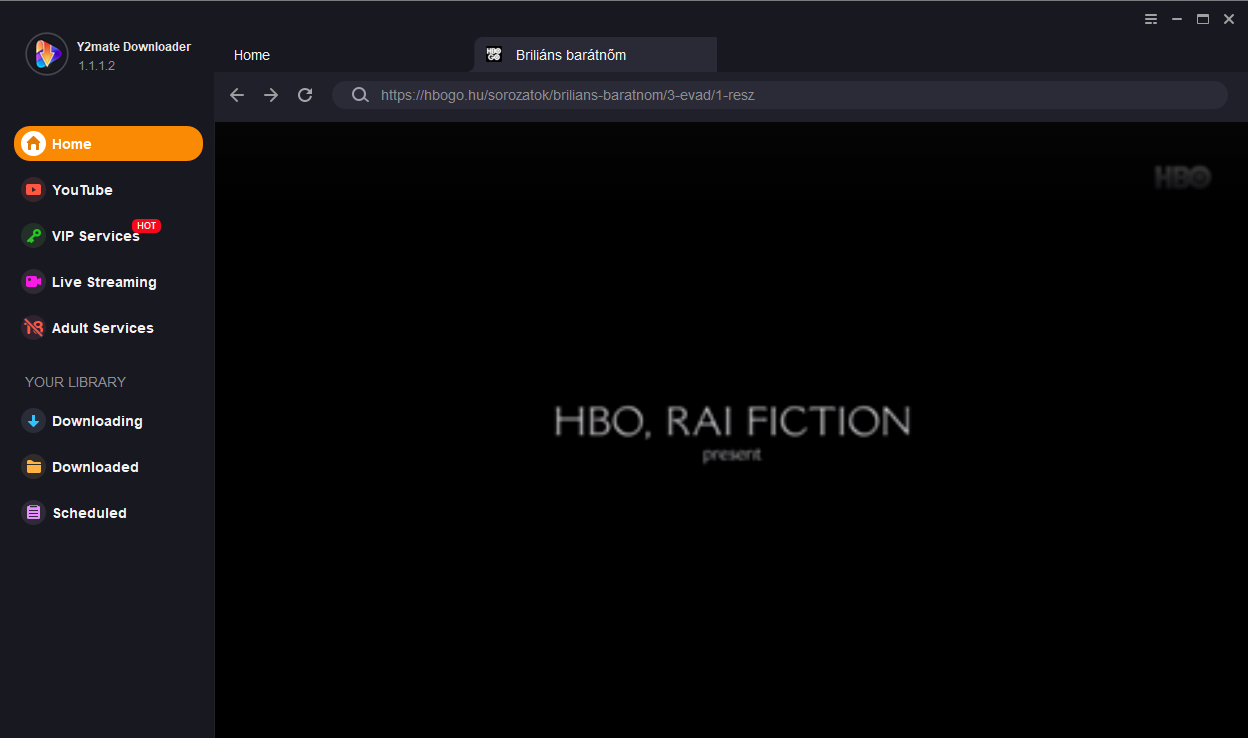This screenshot has width=1248, height=738.
Task: Open Live Streaming label in sidebar
Action: [x=104, y=282]
